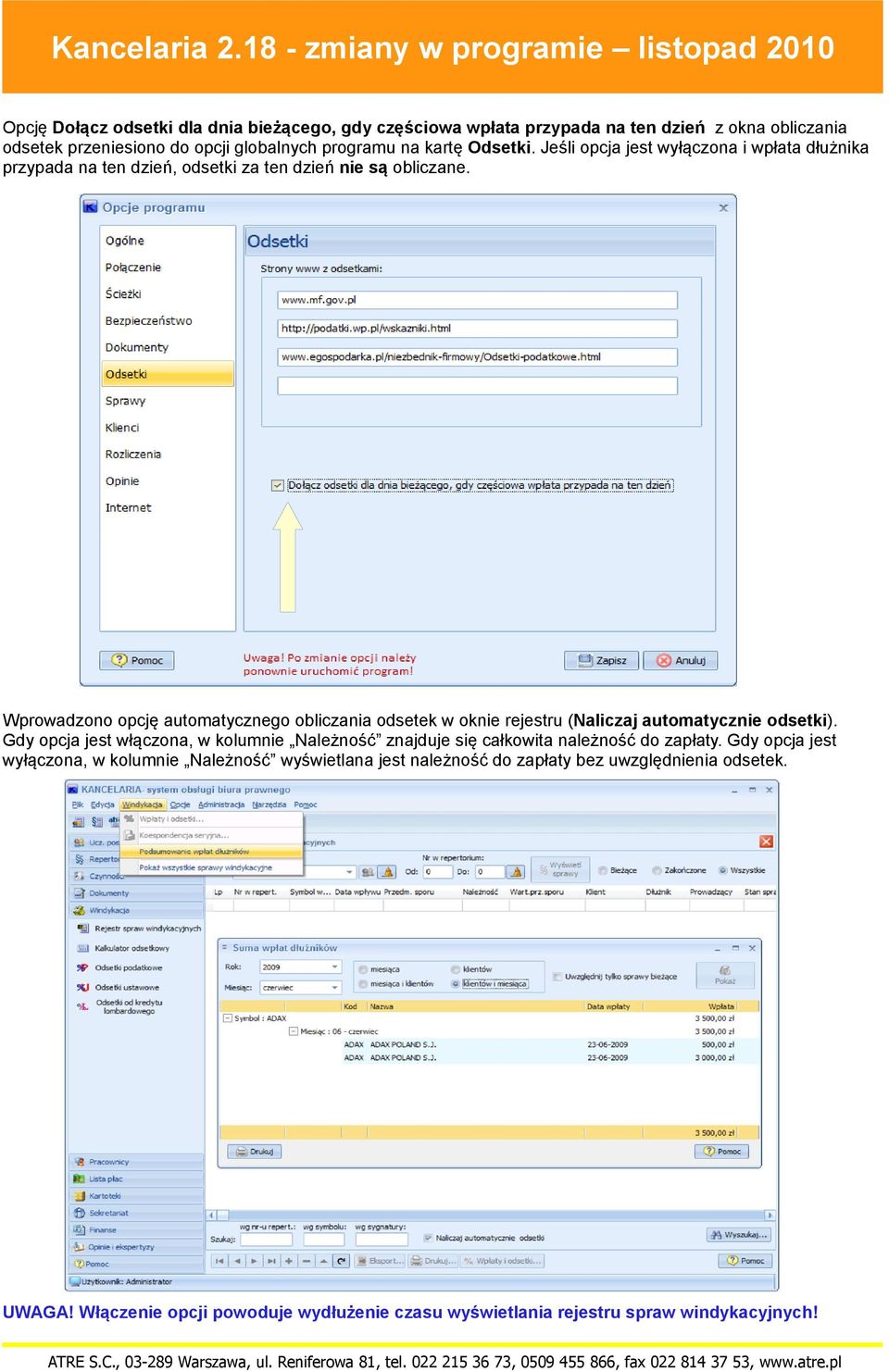Click the paragraph-sign toolbar icon under the Edycja menu
This screenshot has height=1372, width=889.
point(97,821)
